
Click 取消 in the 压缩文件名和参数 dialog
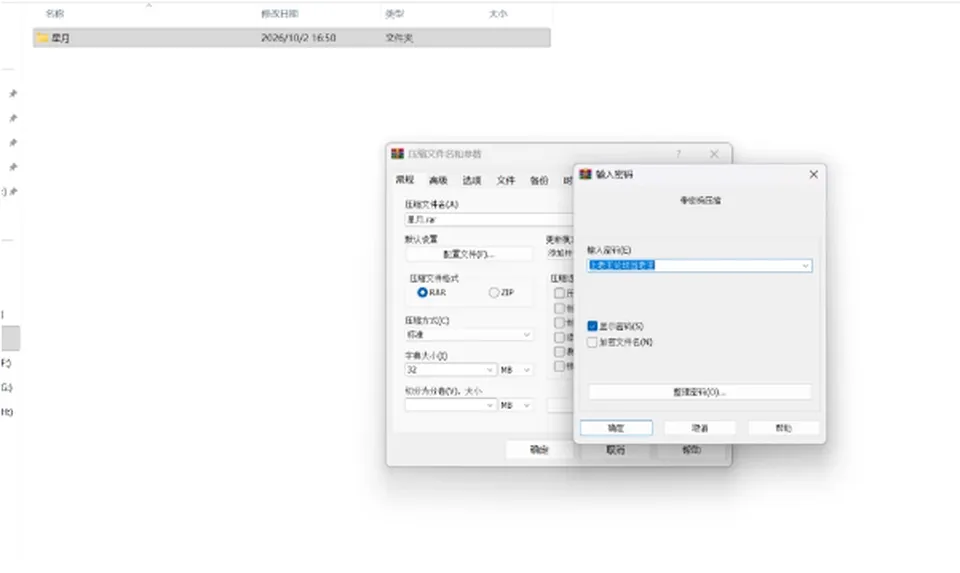(615, 450)
